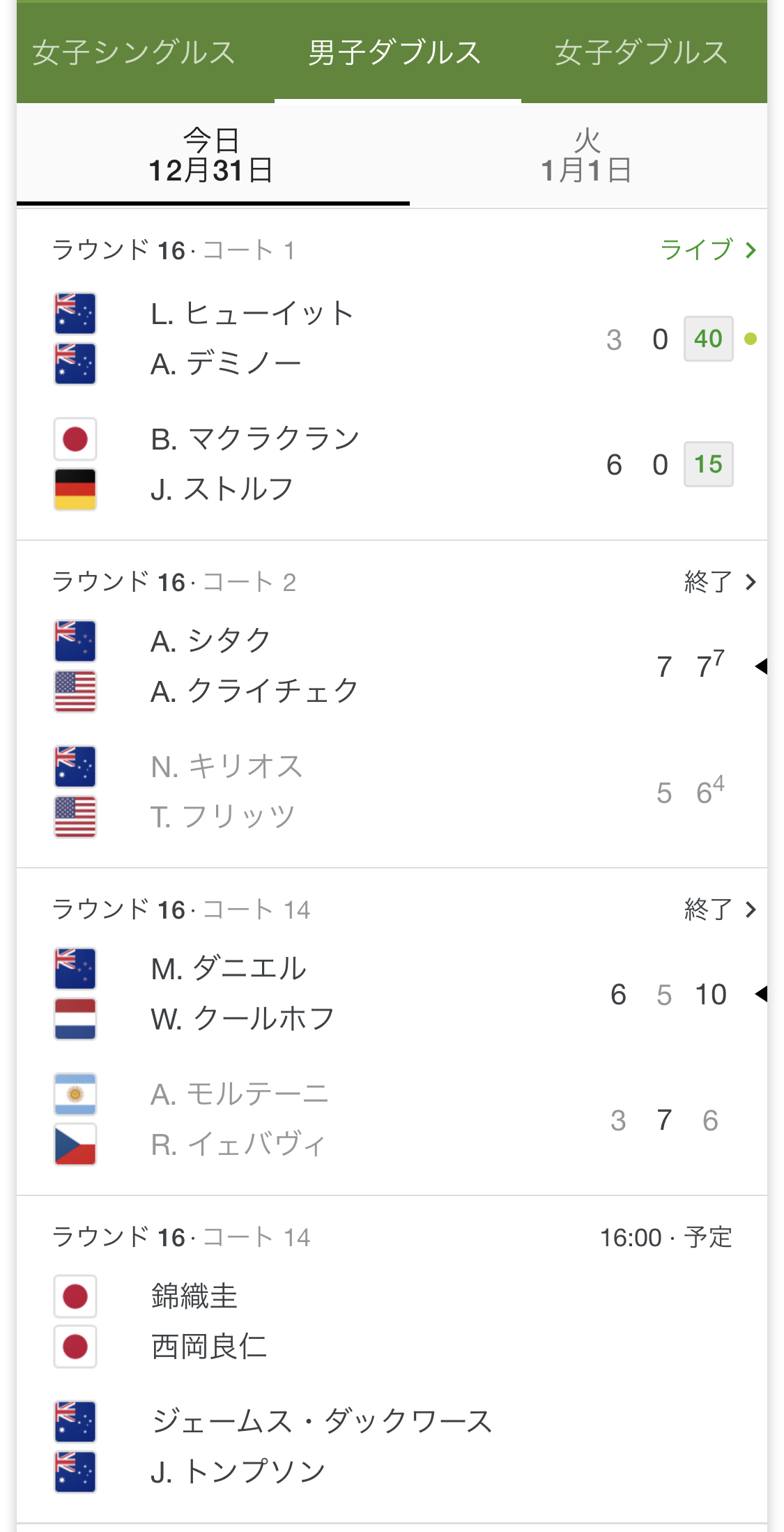Viewport: 784px width, 1532px height.
Task: Select the 男子ダブルス tab
Action: [x=395, y=53]
